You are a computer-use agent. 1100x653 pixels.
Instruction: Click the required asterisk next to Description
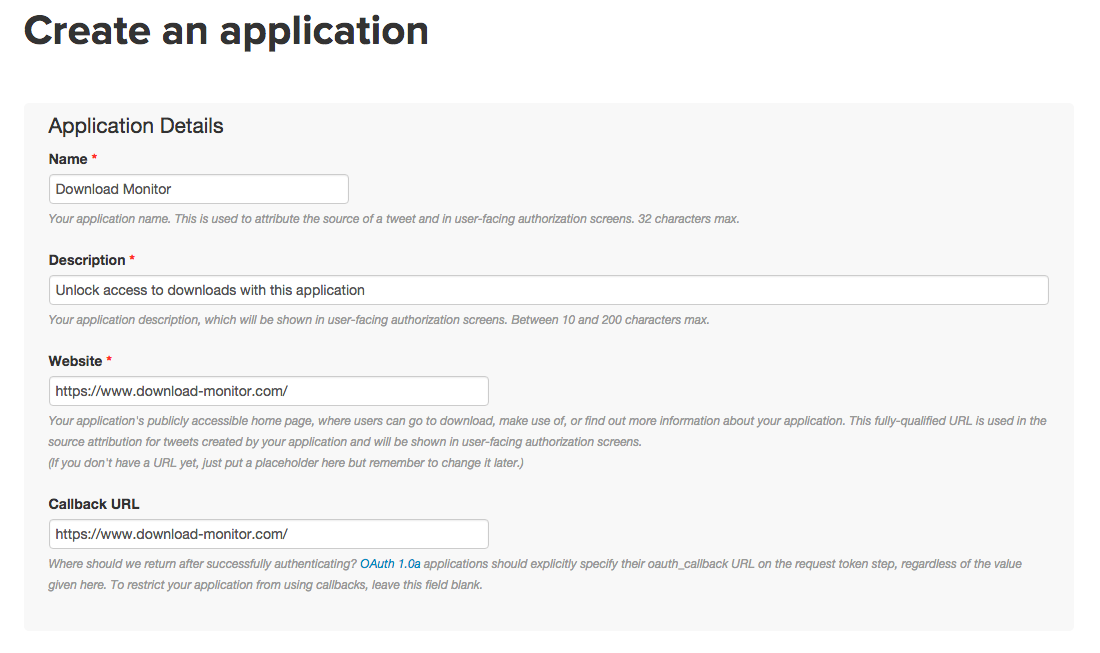point(132,260)
